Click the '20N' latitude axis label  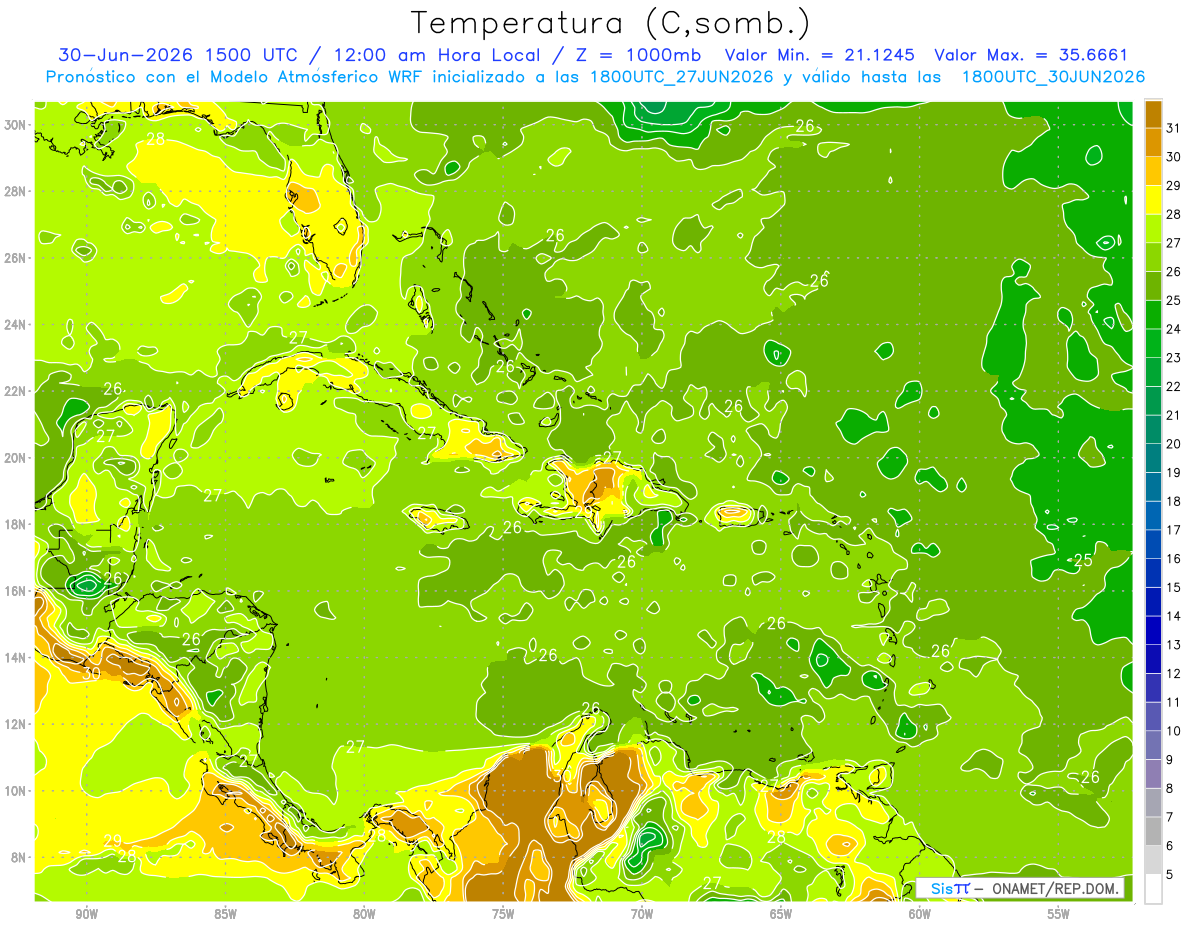[17, 457]
